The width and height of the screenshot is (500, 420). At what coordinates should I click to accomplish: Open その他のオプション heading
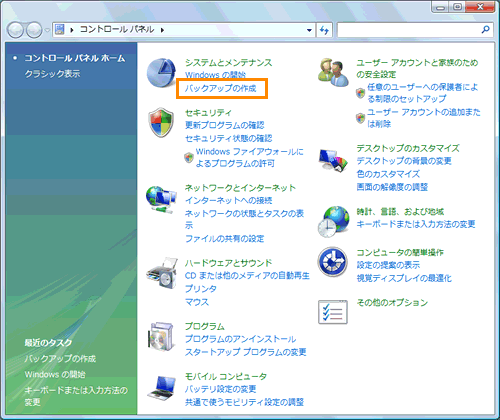tap(392, 302)
